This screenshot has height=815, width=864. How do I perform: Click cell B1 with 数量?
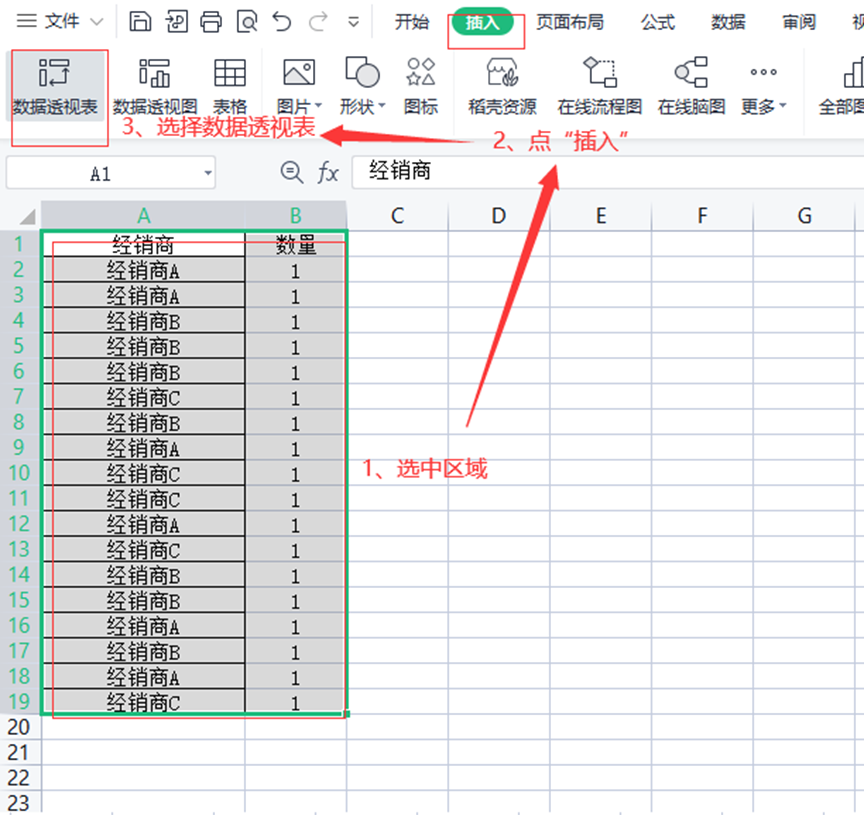(x=296, y=245)
